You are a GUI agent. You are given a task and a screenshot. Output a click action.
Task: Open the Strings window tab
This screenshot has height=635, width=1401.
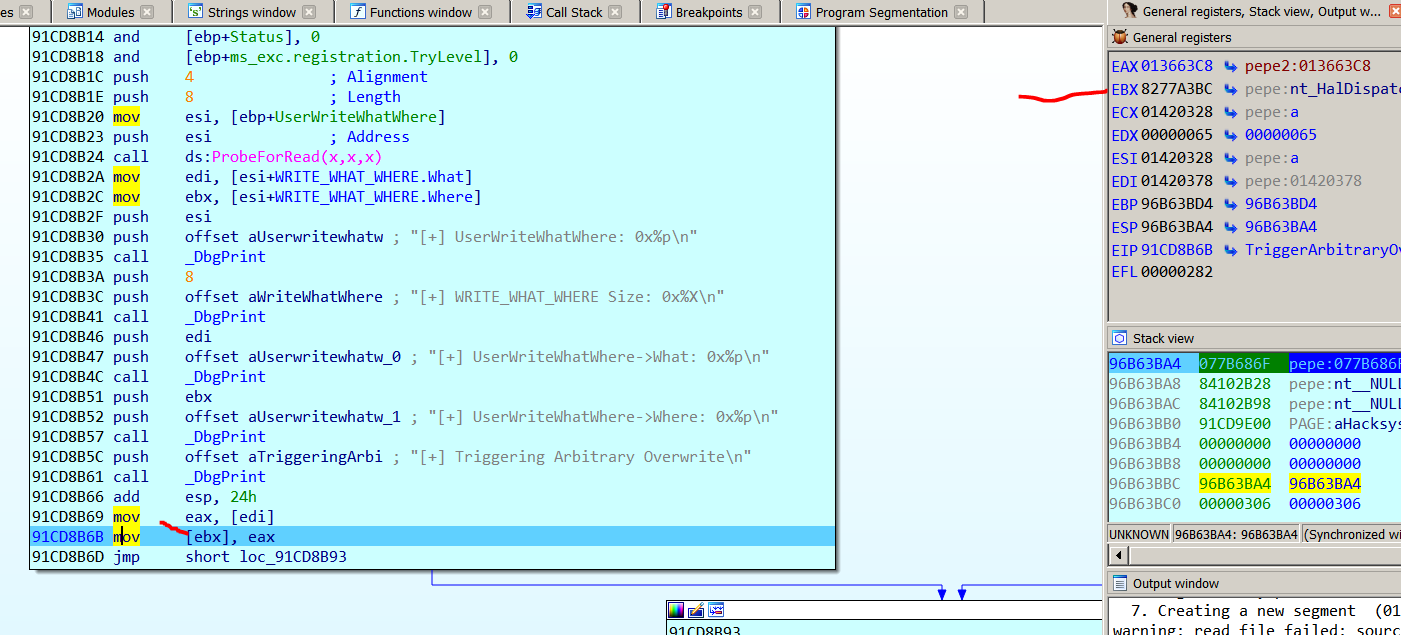(x=251, y=12)
